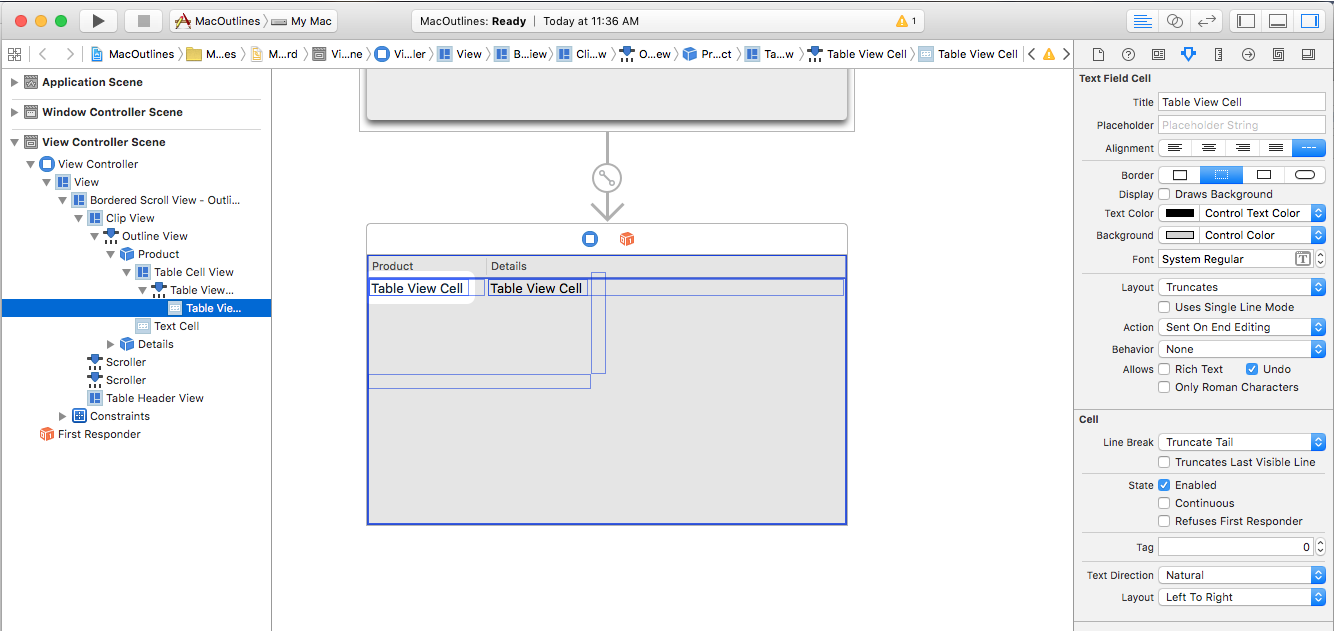Open the File inspector tab icon
Screen dimensions: 1334x631
(1098, 54)
